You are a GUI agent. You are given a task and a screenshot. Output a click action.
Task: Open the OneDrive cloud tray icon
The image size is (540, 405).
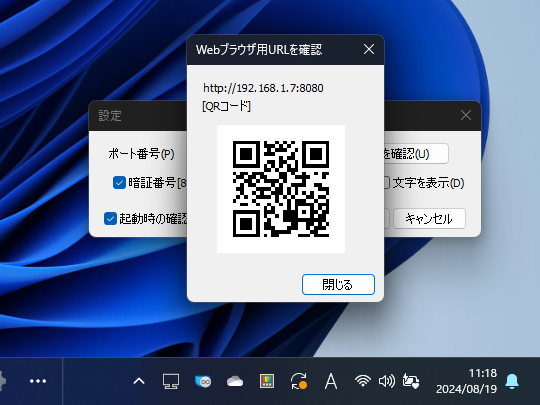point(235,381)
